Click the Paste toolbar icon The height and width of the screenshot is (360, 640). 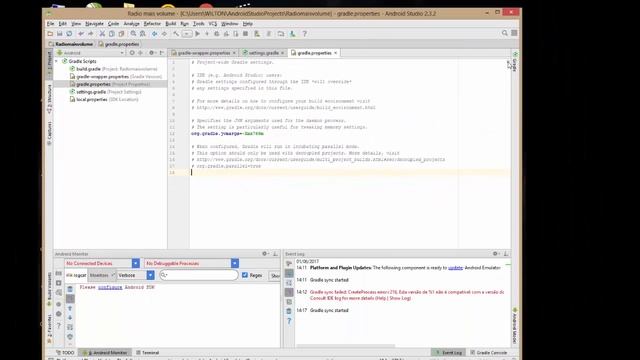(x=121, y=34)
